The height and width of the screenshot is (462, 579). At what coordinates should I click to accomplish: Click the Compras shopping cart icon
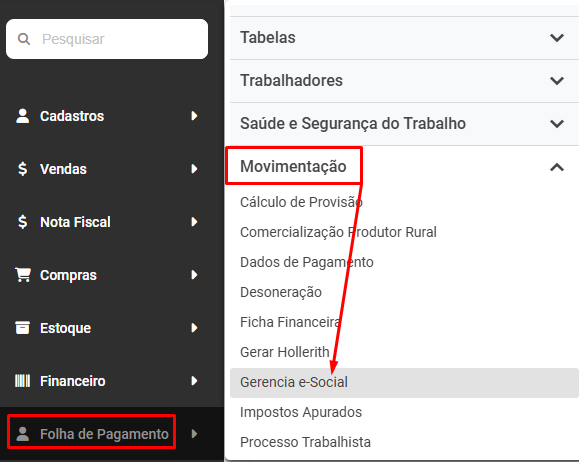click(x=23, y=275)
